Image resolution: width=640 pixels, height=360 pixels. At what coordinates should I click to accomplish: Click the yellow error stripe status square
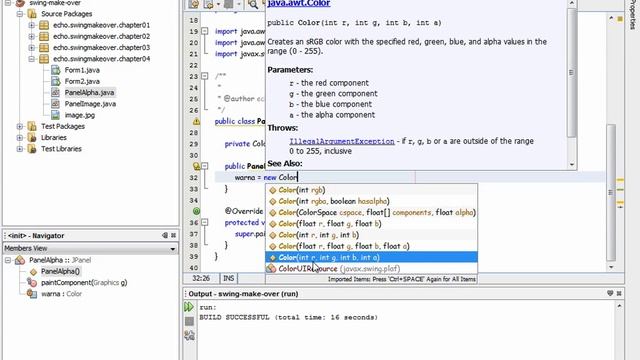click(620, 19)
